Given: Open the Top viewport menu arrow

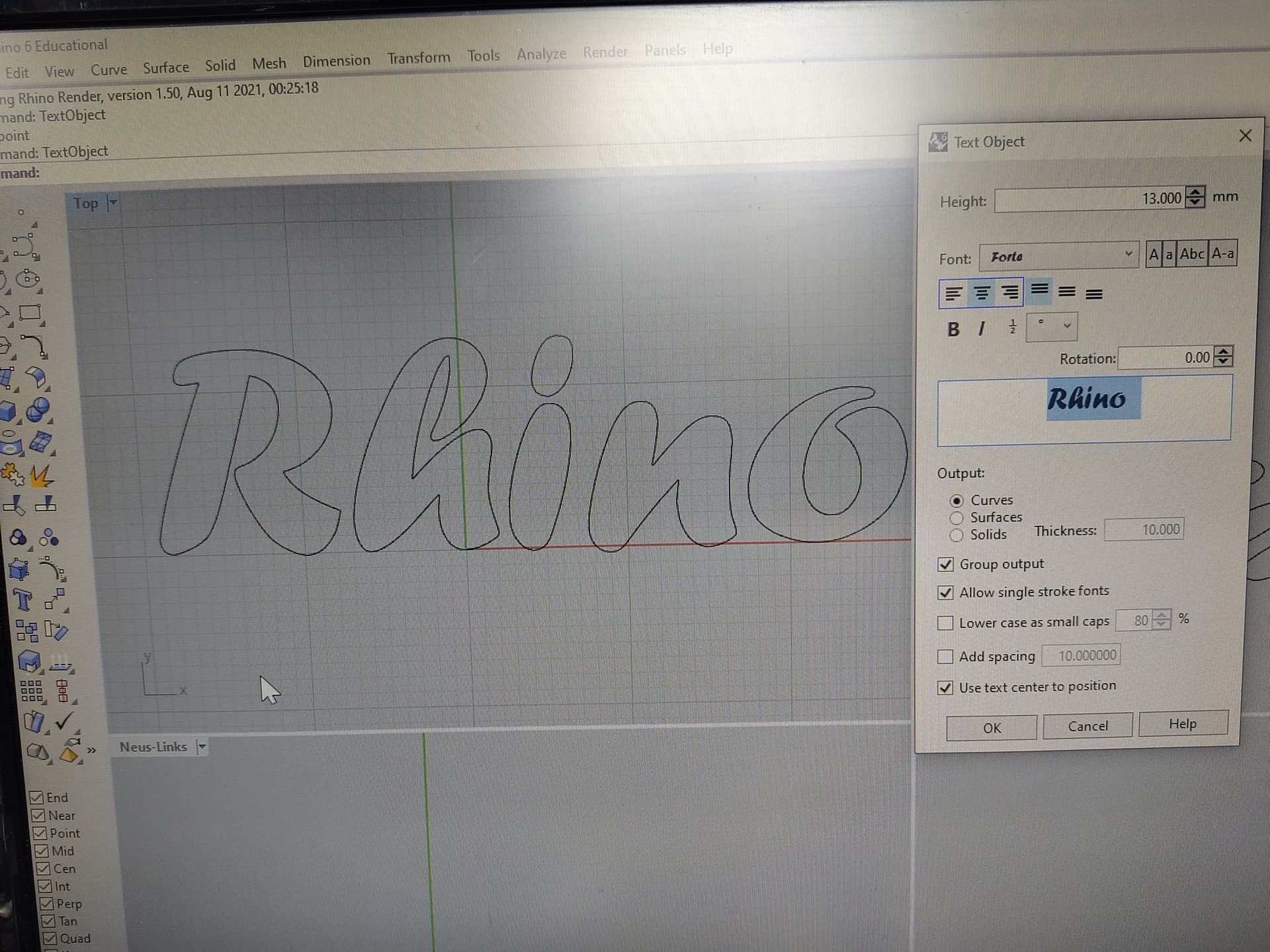Looking at the screenshot, I should pyautogui.click(x=112, y=203).
